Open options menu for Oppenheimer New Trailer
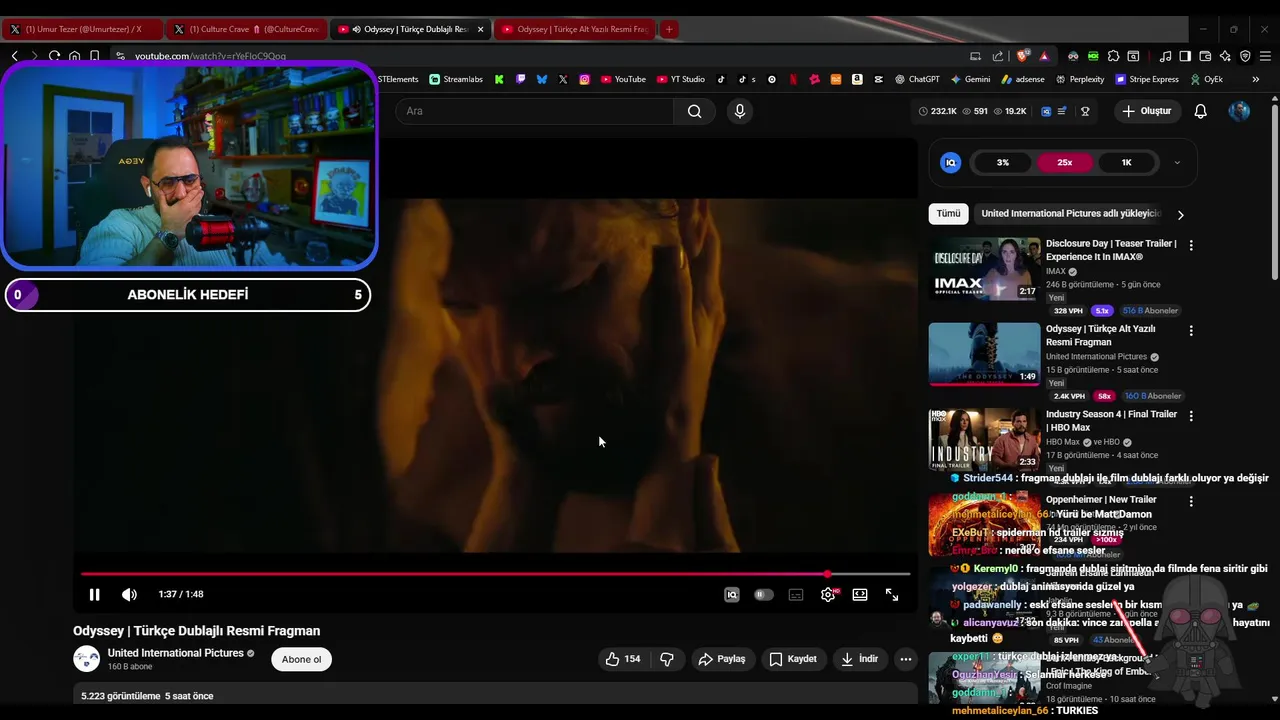This screenshot has height=720, width=1280. [x=1190, y=500]
